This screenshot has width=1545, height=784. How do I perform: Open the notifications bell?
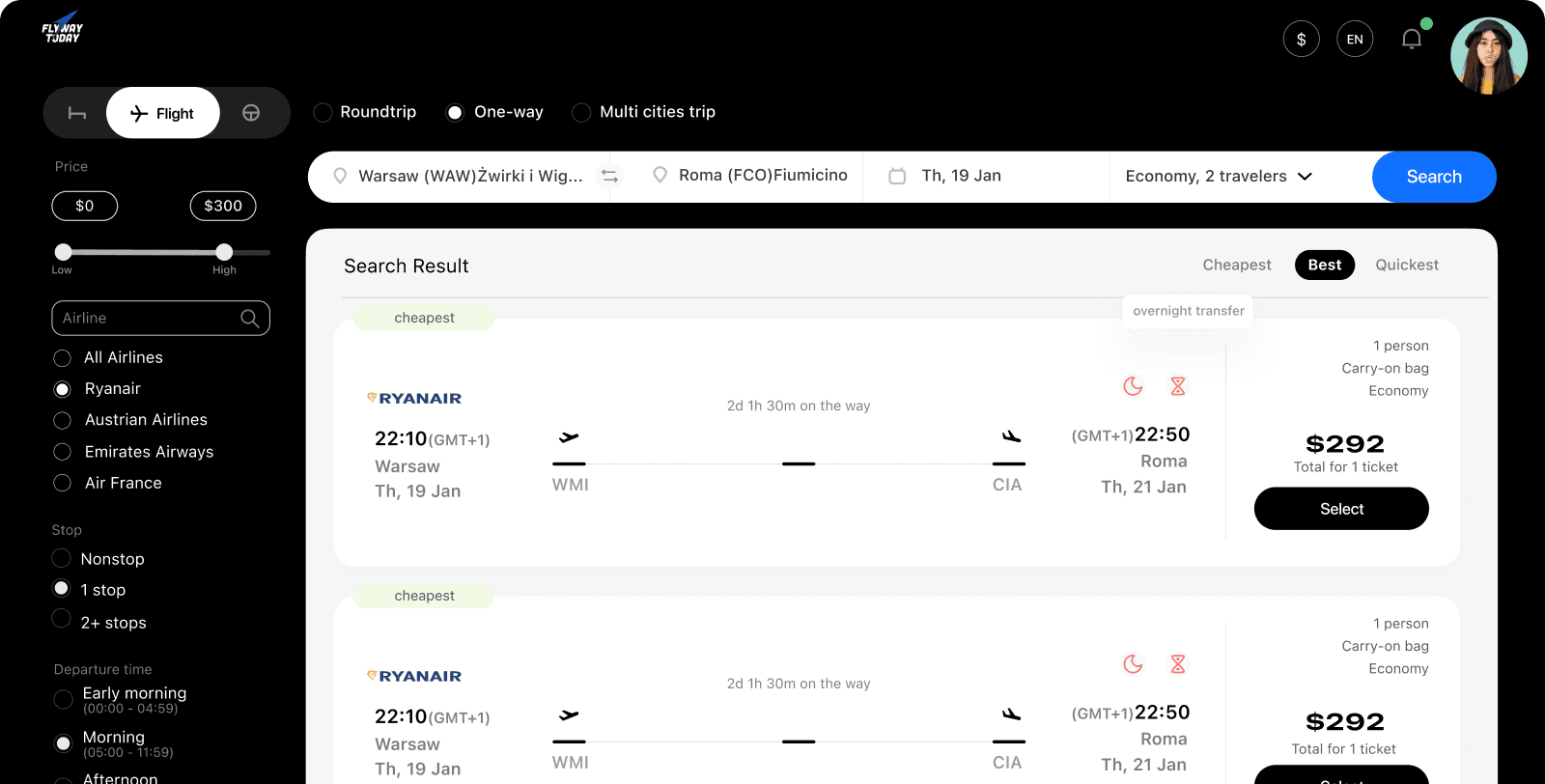[x=1411, y=40]
